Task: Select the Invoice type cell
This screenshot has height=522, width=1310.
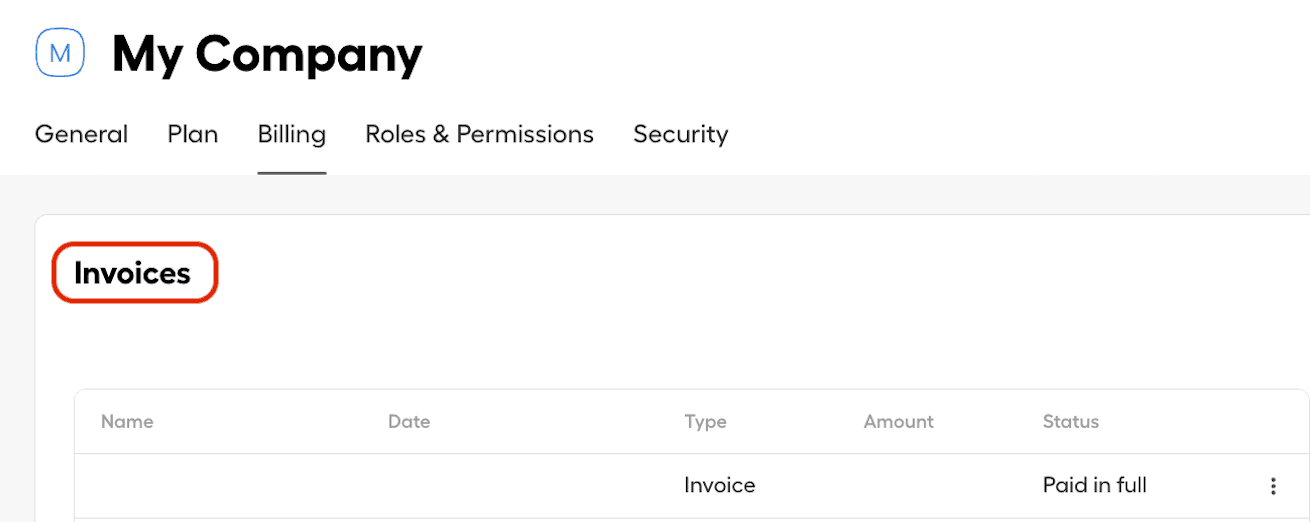Action: [x=719, y=486]
